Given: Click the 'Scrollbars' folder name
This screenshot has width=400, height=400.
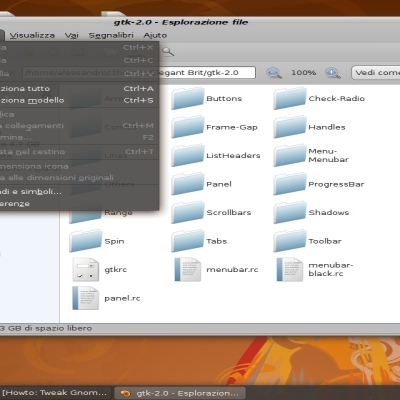Looking at the screenshot, I should 229,212.
